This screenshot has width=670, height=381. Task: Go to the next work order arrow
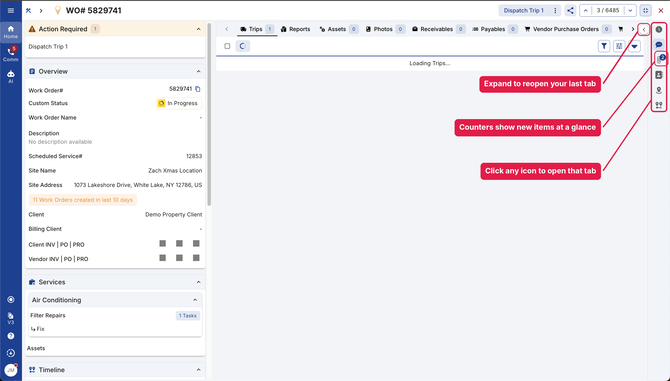pos(630,11)
